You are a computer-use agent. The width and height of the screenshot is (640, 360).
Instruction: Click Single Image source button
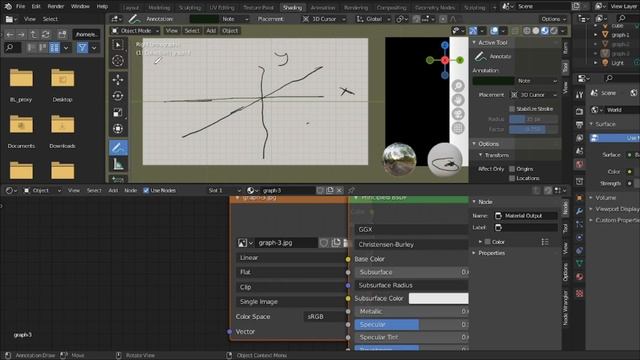[291, 302]
